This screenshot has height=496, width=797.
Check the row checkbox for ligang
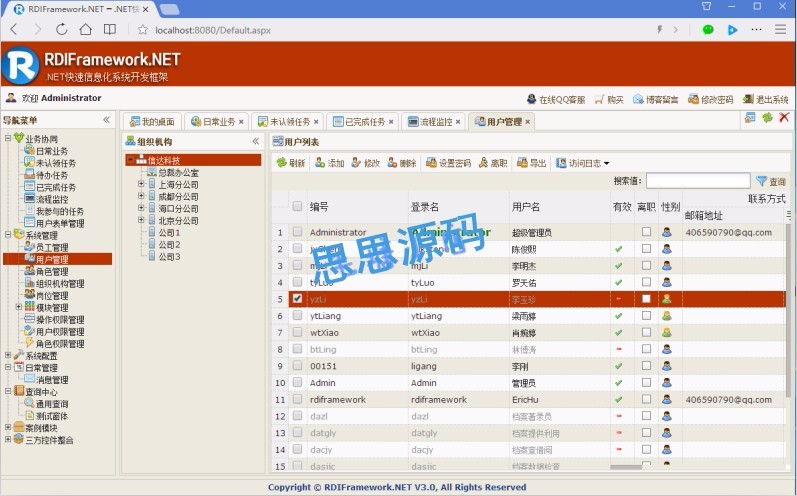(x=297, y=365)
